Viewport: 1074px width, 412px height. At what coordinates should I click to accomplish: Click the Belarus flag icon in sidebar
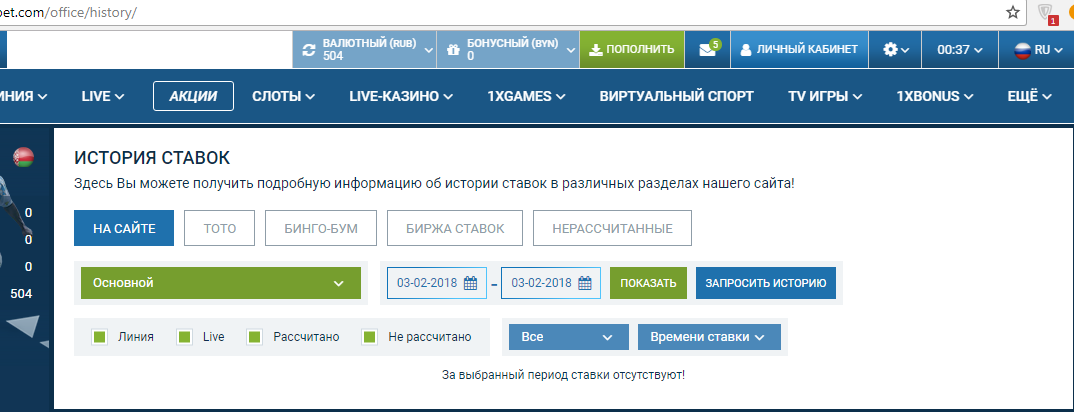pos(23,157)
